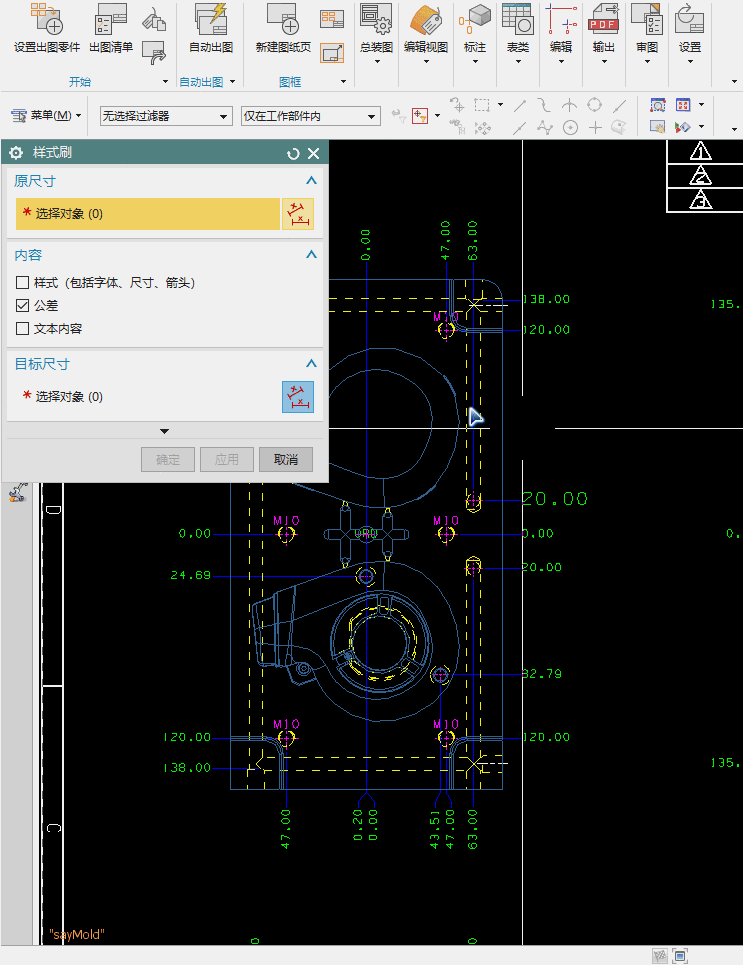Viewport: 743px width, 965px height.
Task: Open 标注 annotation tool
Action: [x=475, y=18]
